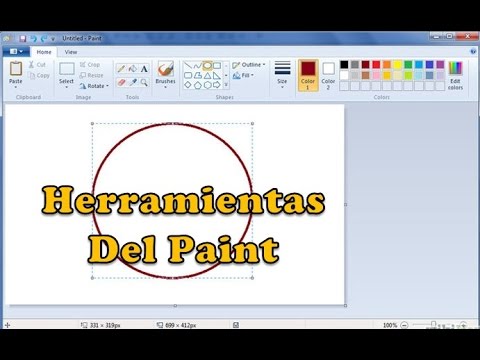Pick the orange palette color
The image size is (480, 360).
387,64
